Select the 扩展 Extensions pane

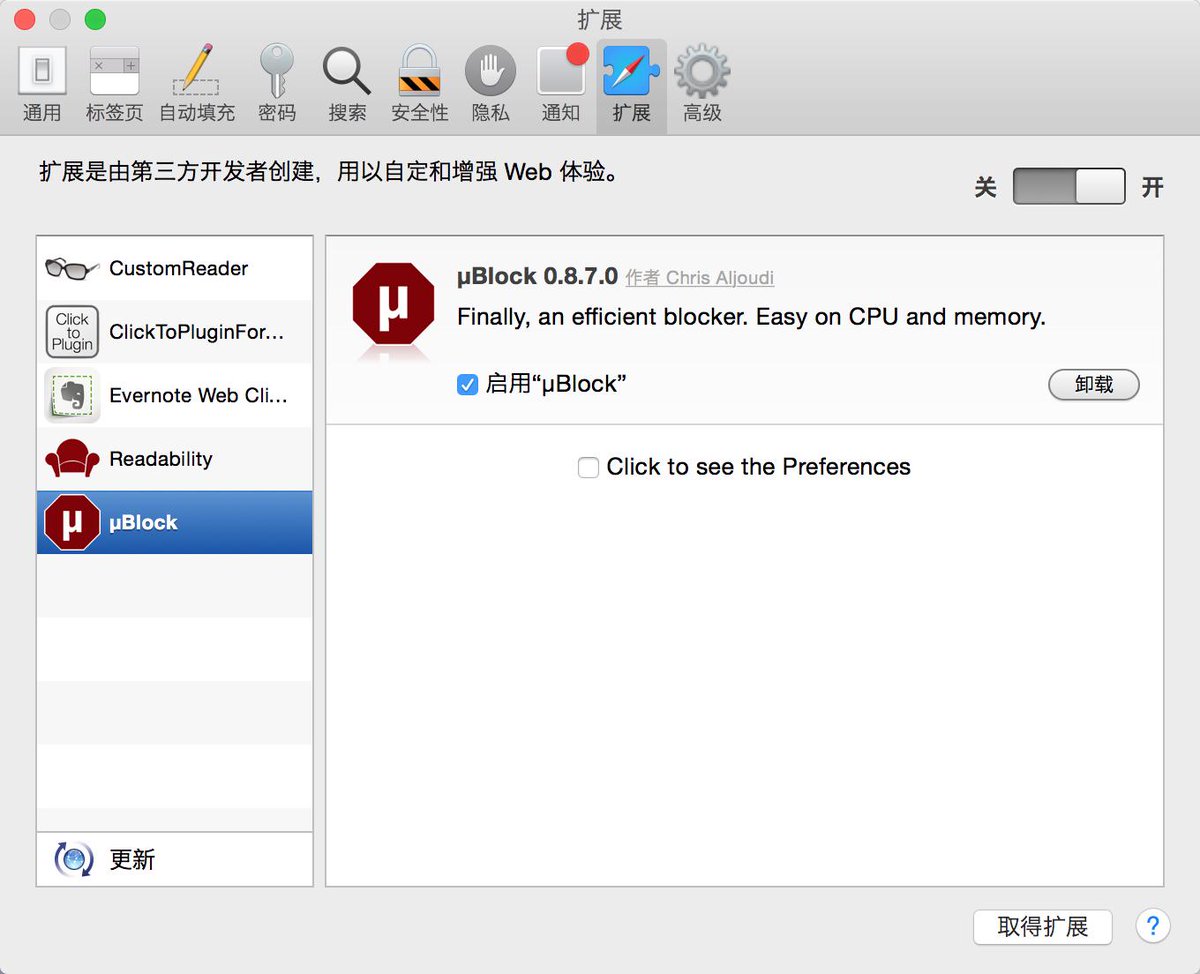[x=631, y=85]
